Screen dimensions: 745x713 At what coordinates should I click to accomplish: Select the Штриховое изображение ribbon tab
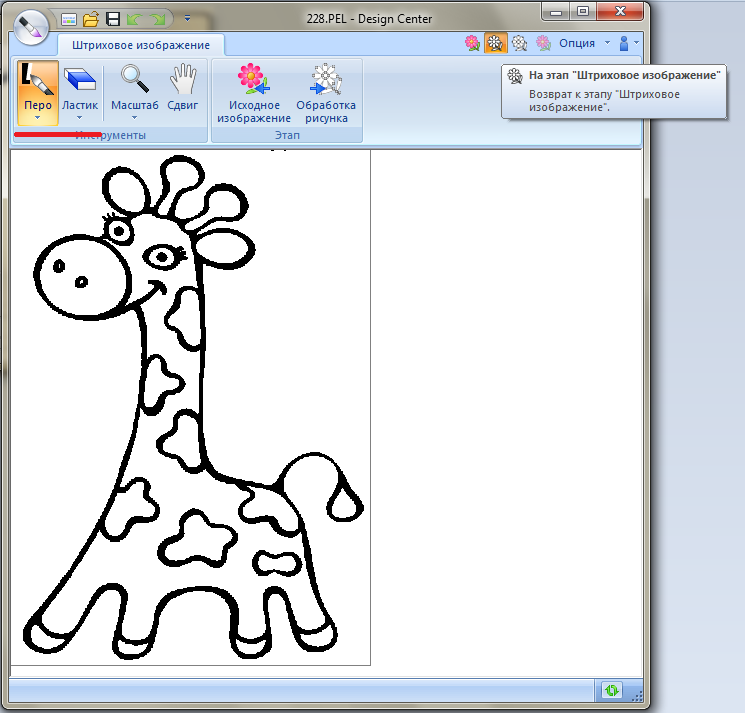(x=141, y=45)
